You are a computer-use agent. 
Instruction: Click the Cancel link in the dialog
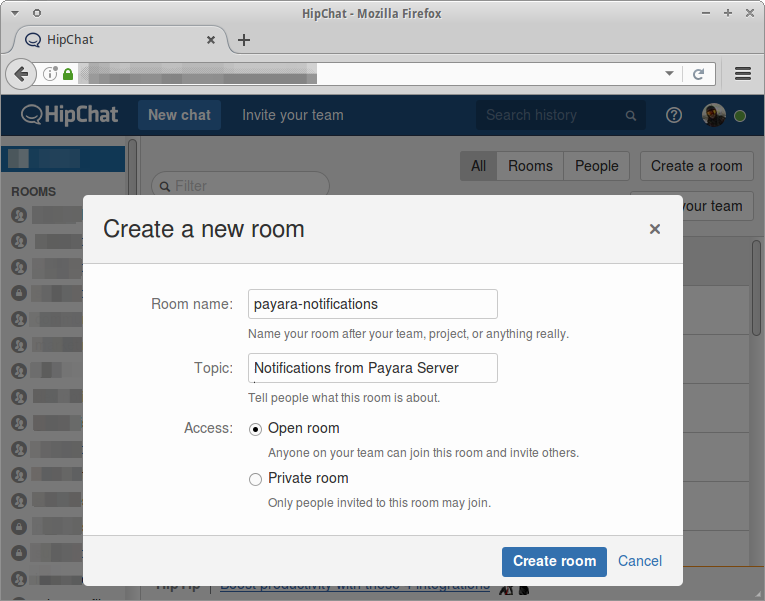click(x=640, y=561)
